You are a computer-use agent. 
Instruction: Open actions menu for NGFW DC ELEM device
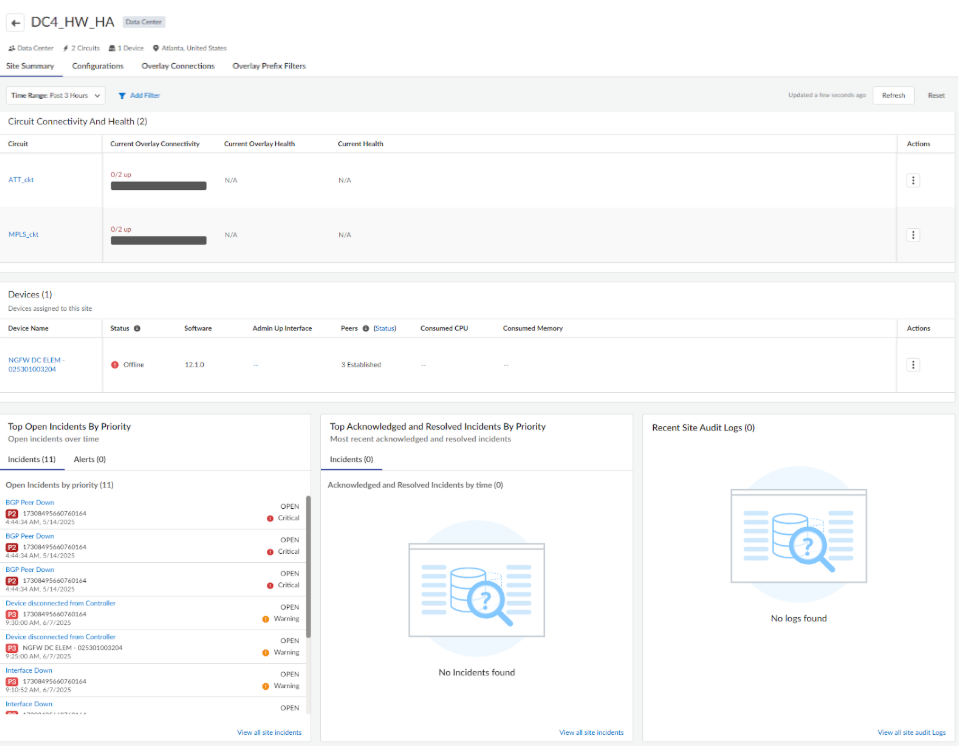click(x=912, y=365)
